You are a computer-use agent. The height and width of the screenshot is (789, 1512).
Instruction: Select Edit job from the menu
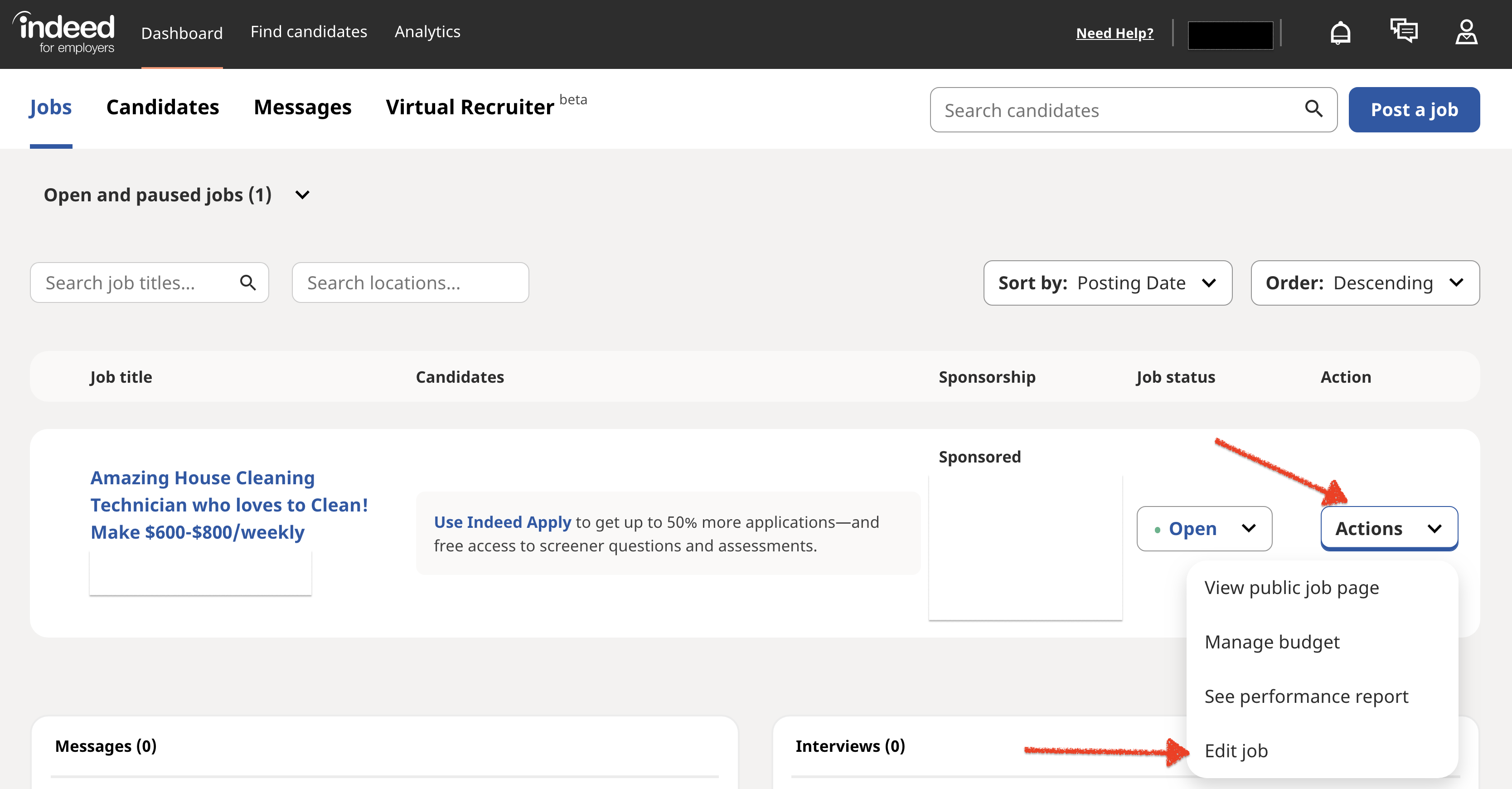(x=1235, y=750)
